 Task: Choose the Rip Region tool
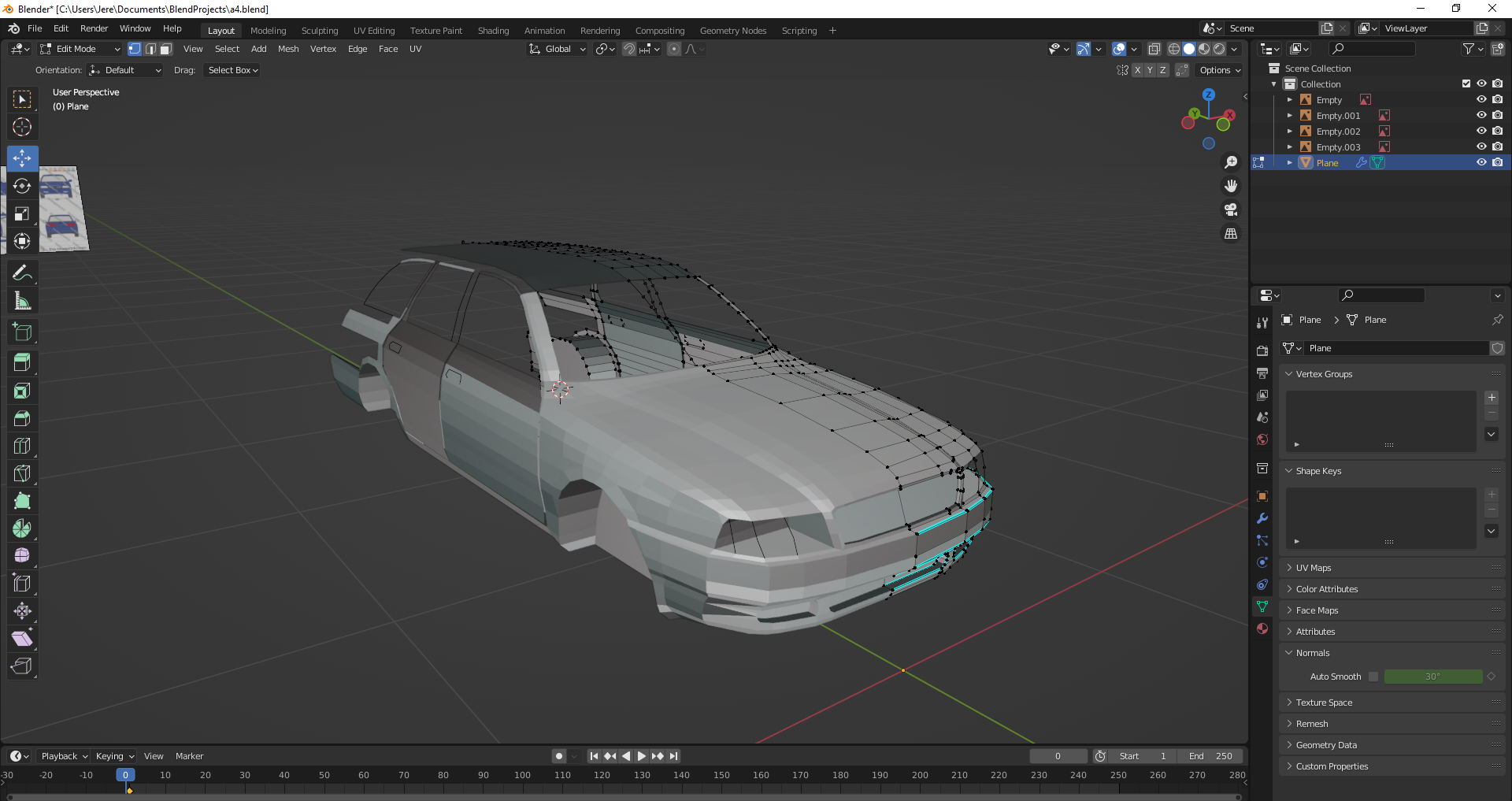tap(22, 666)
